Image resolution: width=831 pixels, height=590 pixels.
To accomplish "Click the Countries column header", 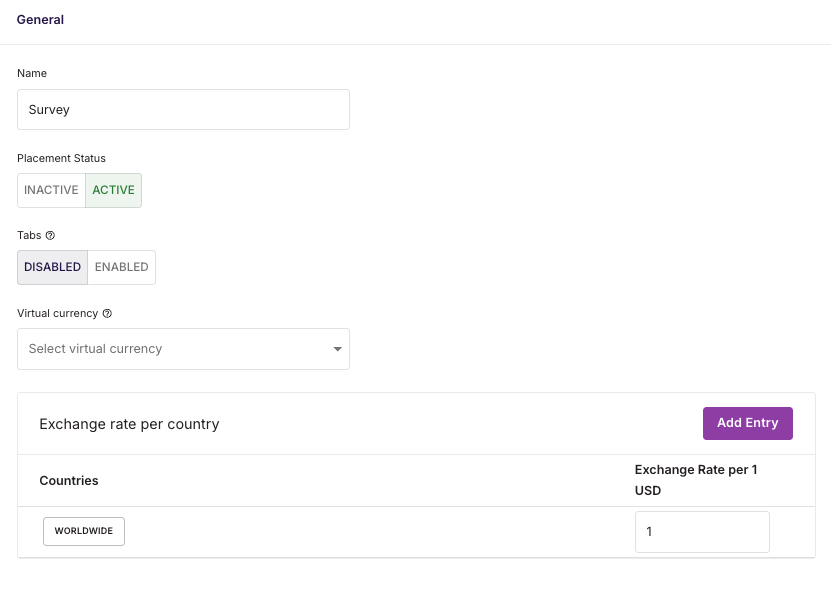I will click(69, 480).
